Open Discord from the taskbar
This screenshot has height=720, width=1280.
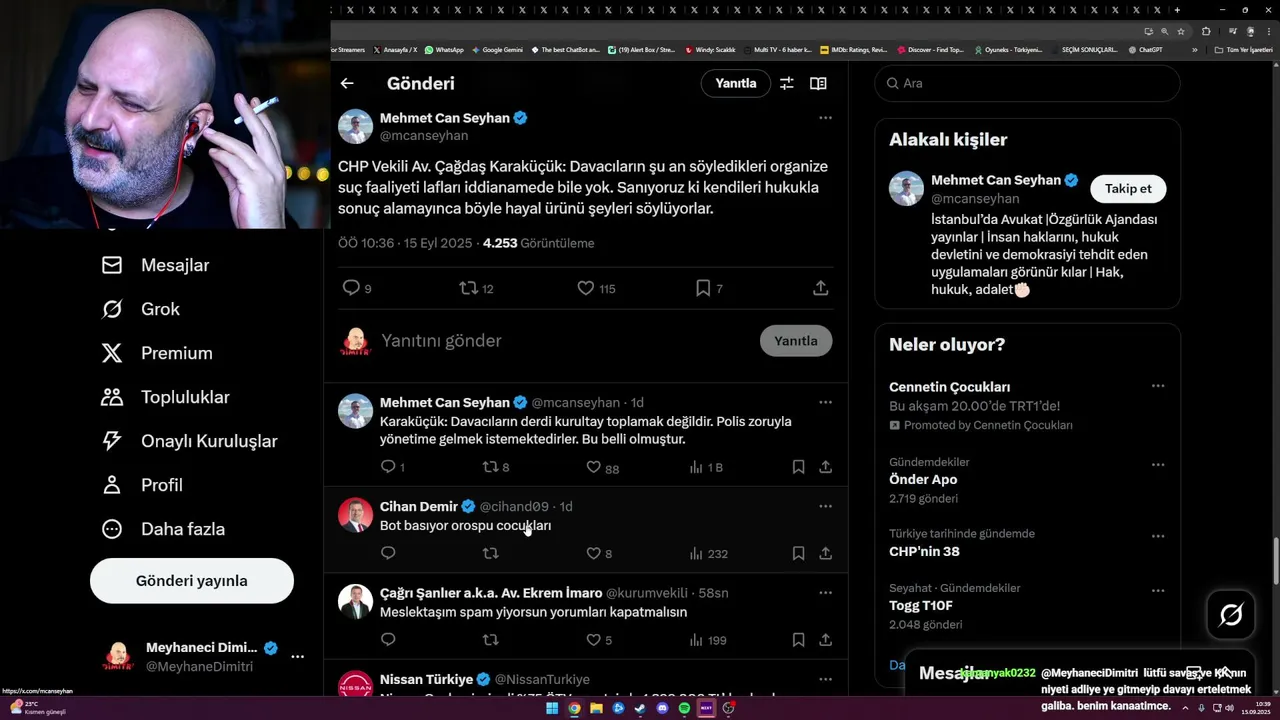[663, 708]
